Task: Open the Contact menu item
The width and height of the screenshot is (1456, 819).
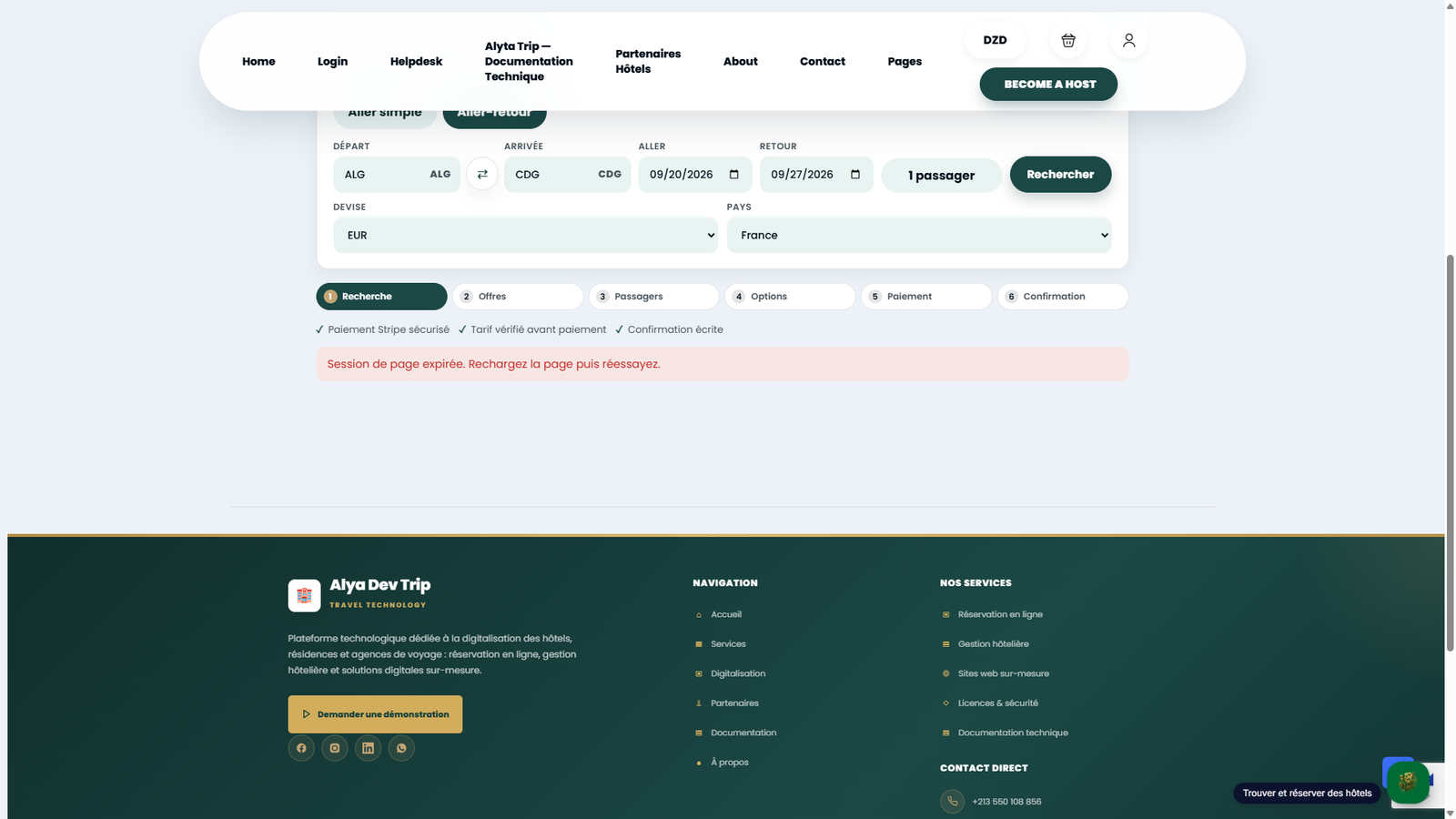Action: pos(823,61)
